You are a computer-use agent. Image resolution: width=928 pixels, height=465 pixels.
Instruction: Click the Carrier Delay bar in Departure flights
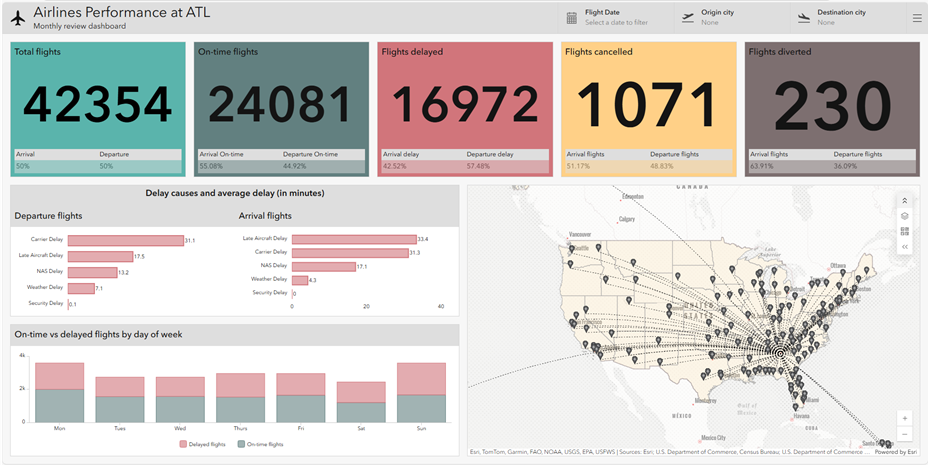[125, 241]
